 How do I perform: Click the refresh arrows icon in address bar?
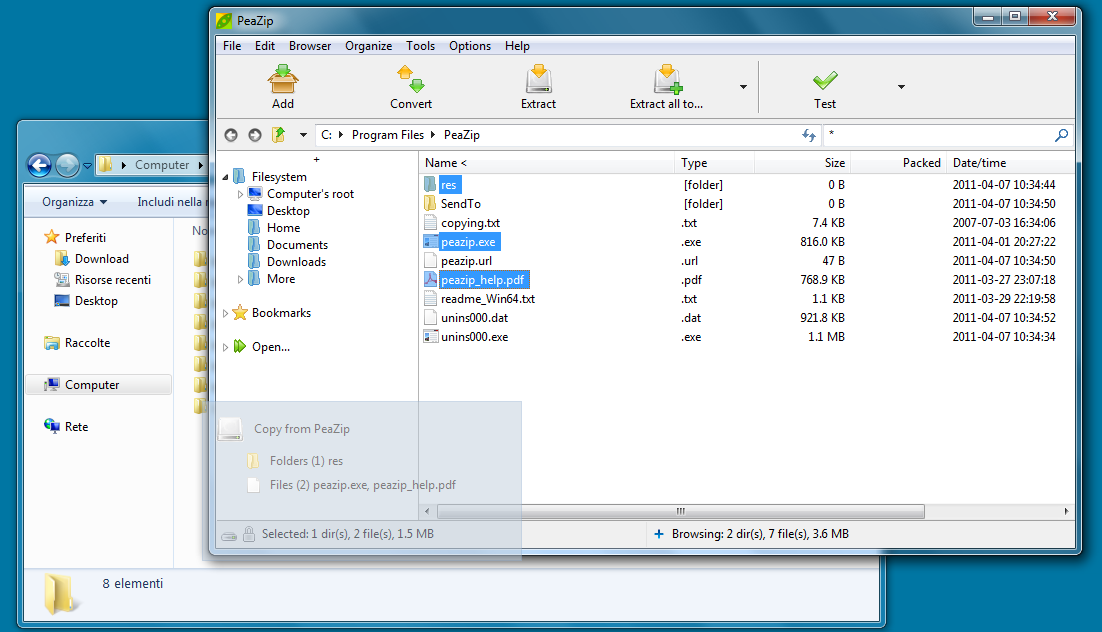(809, 135)
